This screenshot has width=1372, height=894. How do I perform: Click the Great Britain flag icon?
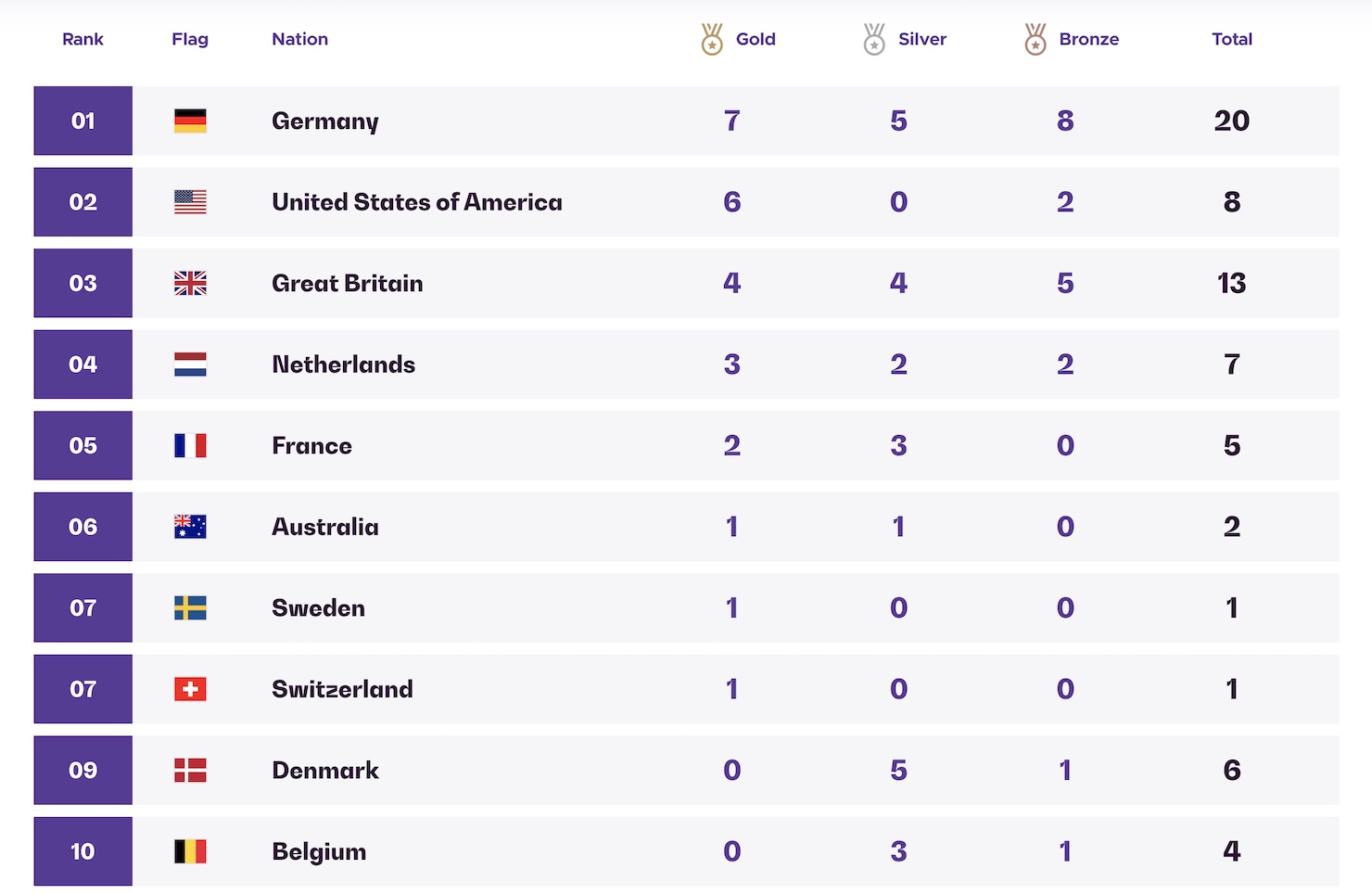[x=190, y=283]
